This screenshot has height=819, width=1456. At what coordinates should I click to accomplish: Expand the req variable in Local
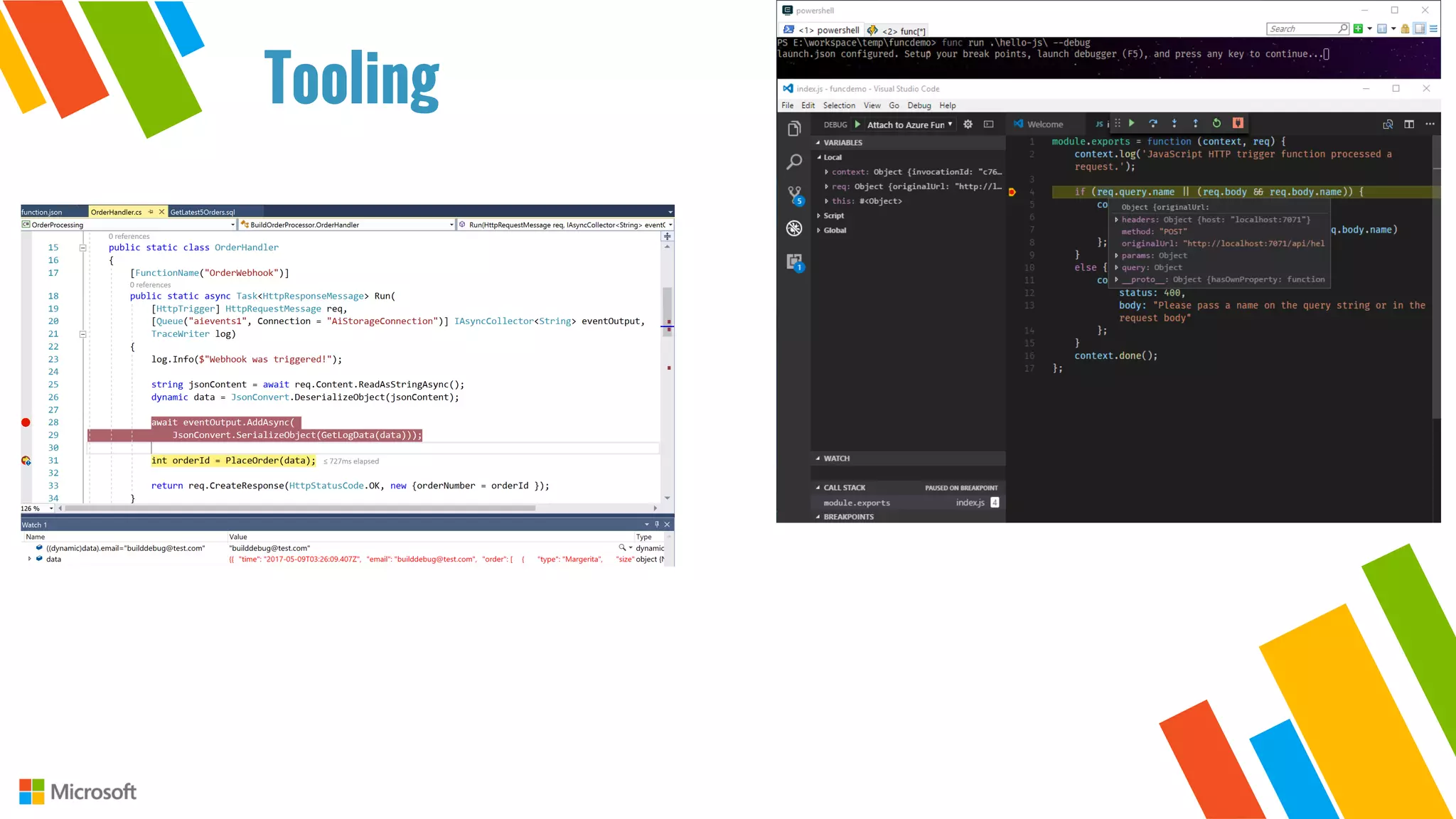tap(826, 186)
